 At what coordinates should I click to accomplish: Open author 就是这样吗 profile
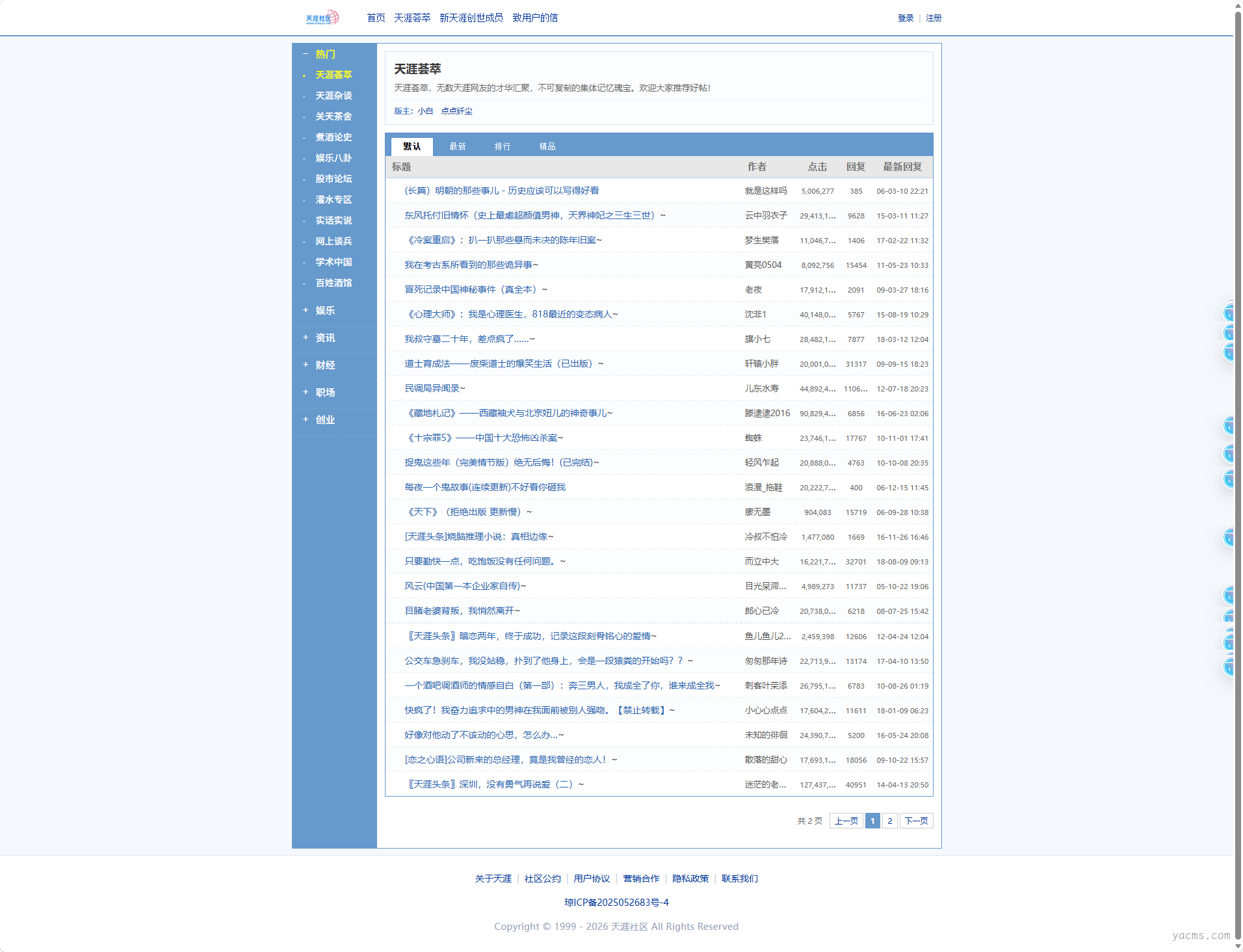766,191
